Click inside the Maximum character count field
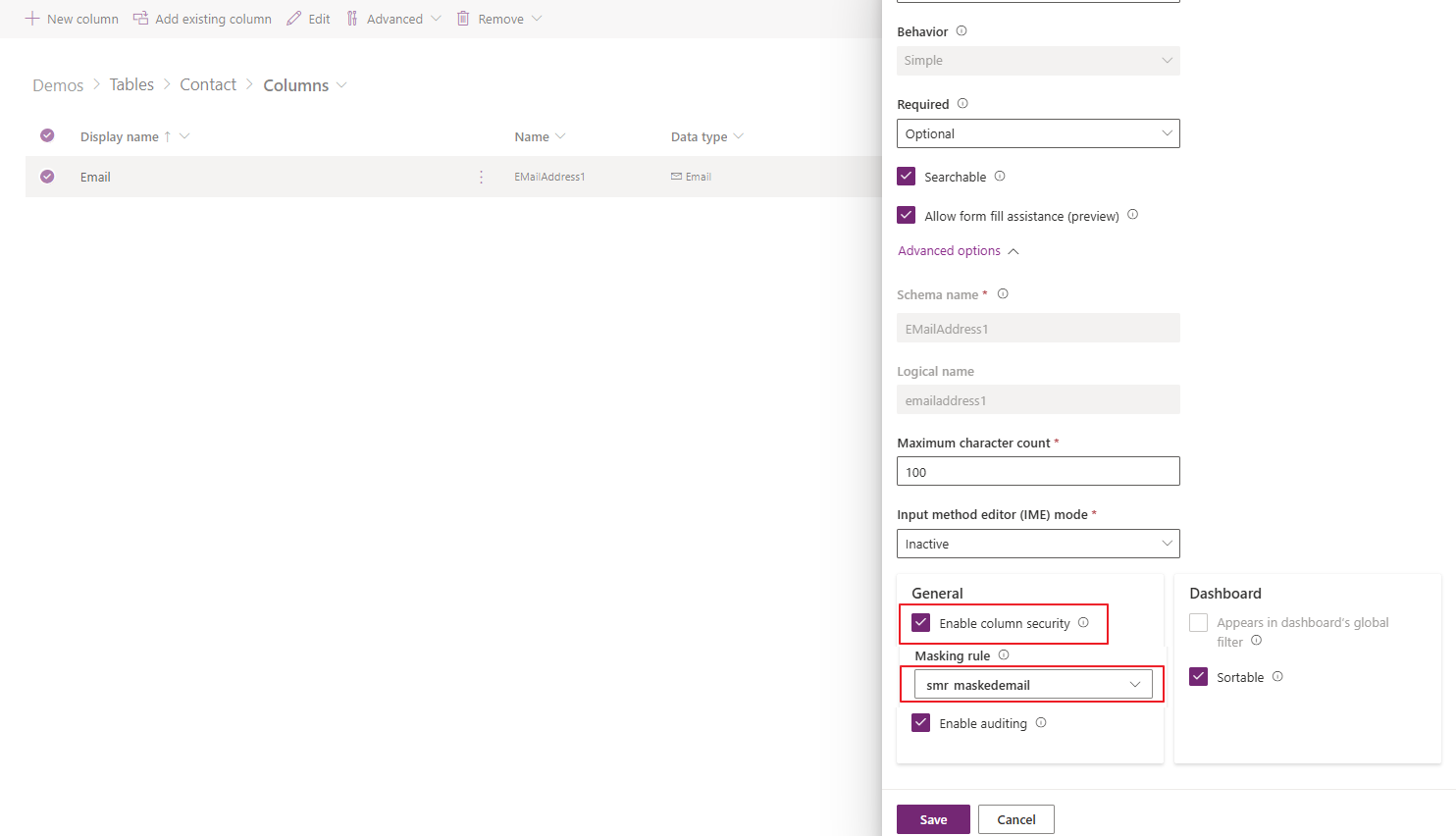This screenshot has height=836, width=1456. click(x=1037, y=471)
